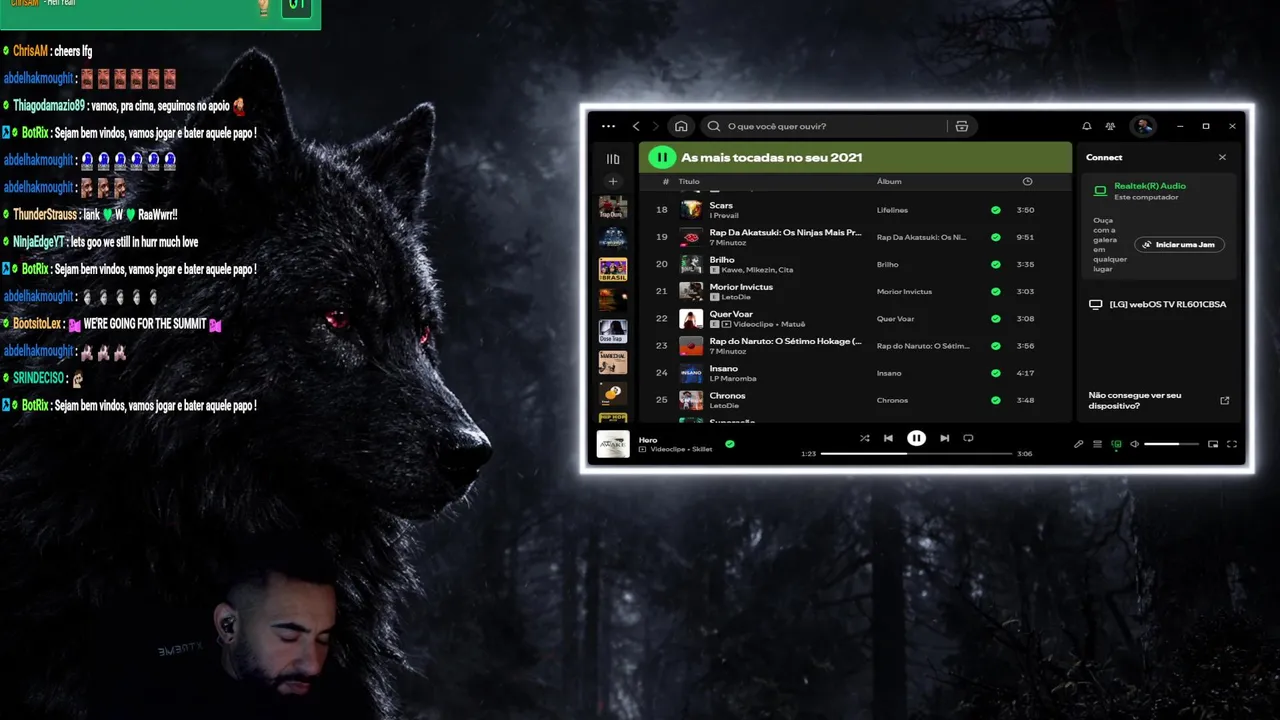
Task: Toggle saved checkmark for Rap Da Akatsuki
Action: tap(995, 237)
